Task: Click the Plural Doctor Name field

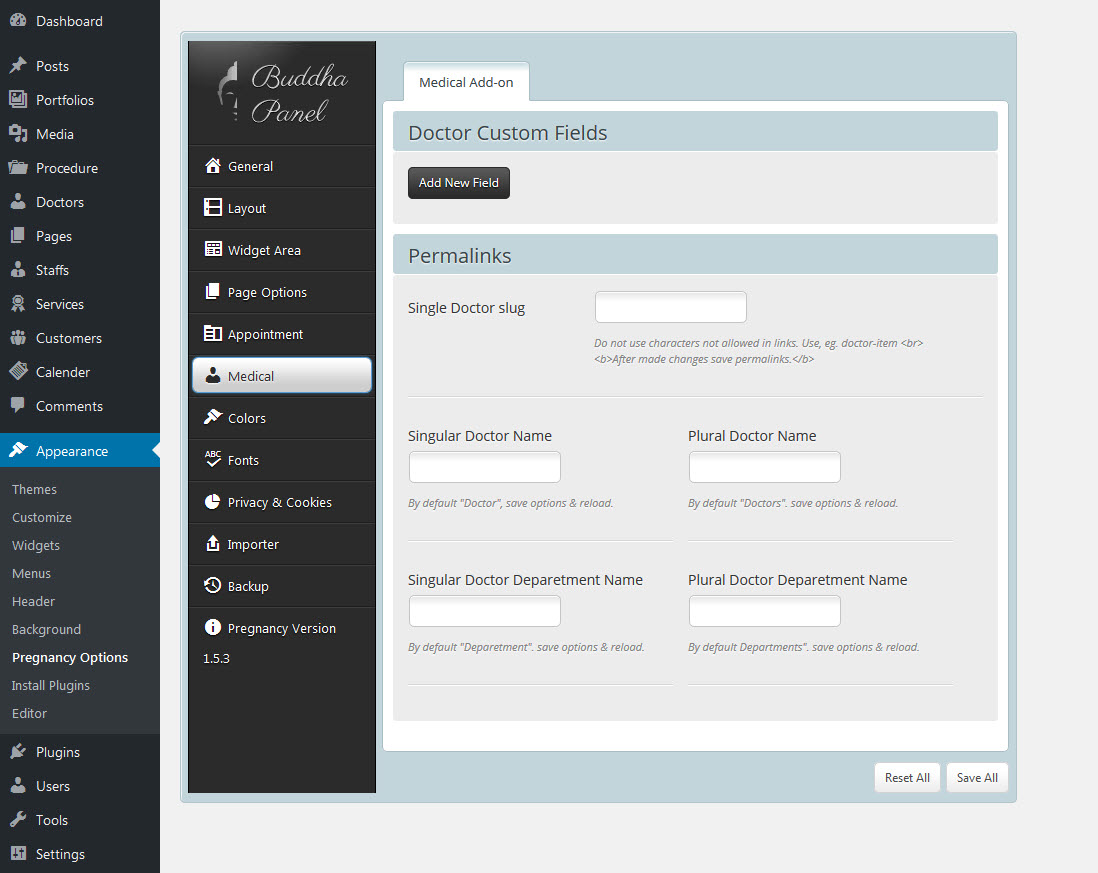Action: coord(764,467)
